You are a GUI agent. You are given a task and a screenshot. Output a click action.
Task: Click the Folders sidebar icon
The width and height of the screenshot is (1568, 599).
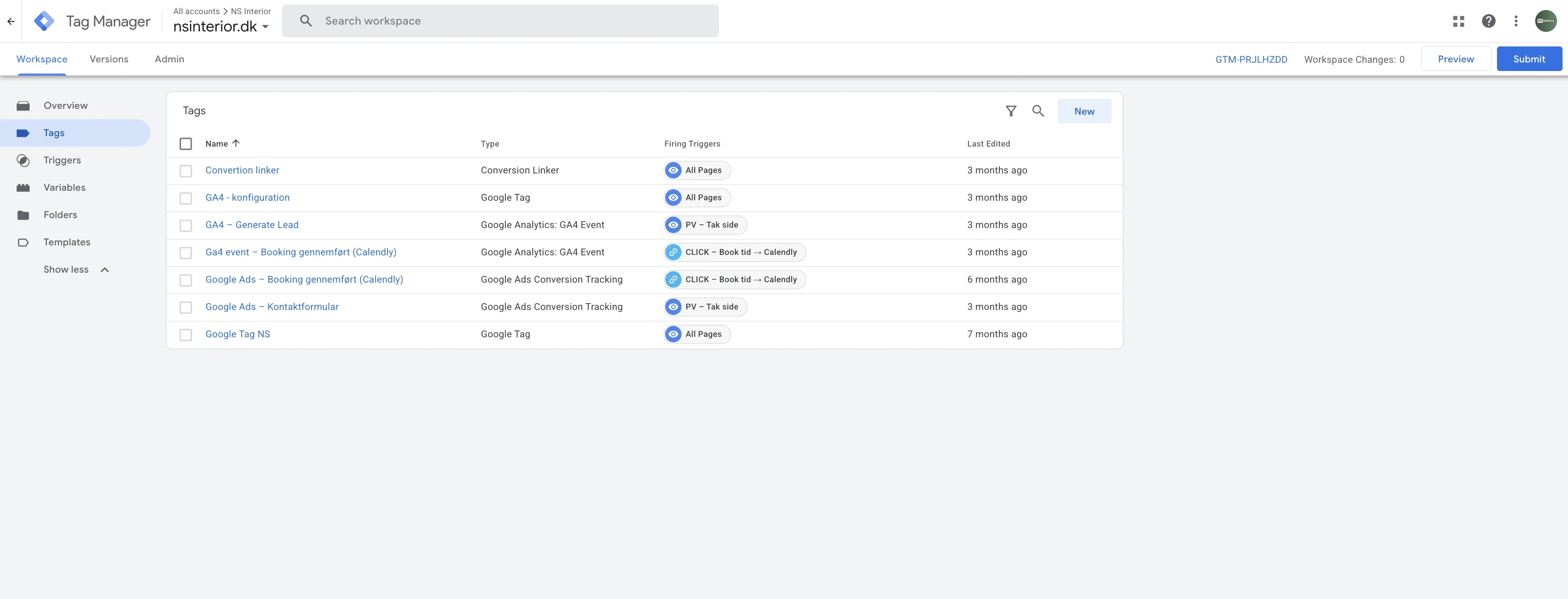23,215
